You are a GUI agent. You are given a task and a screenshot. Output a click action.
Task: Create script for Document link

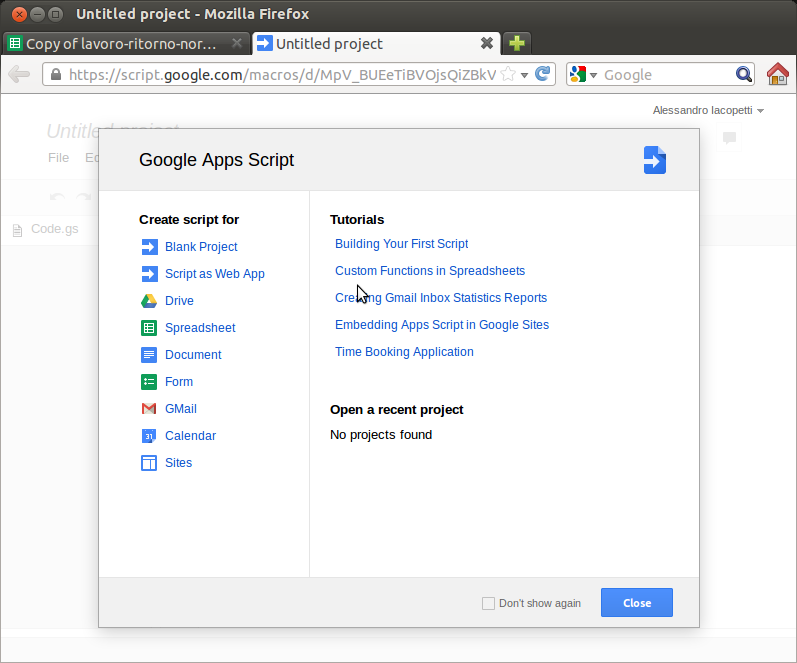point(193,354)
